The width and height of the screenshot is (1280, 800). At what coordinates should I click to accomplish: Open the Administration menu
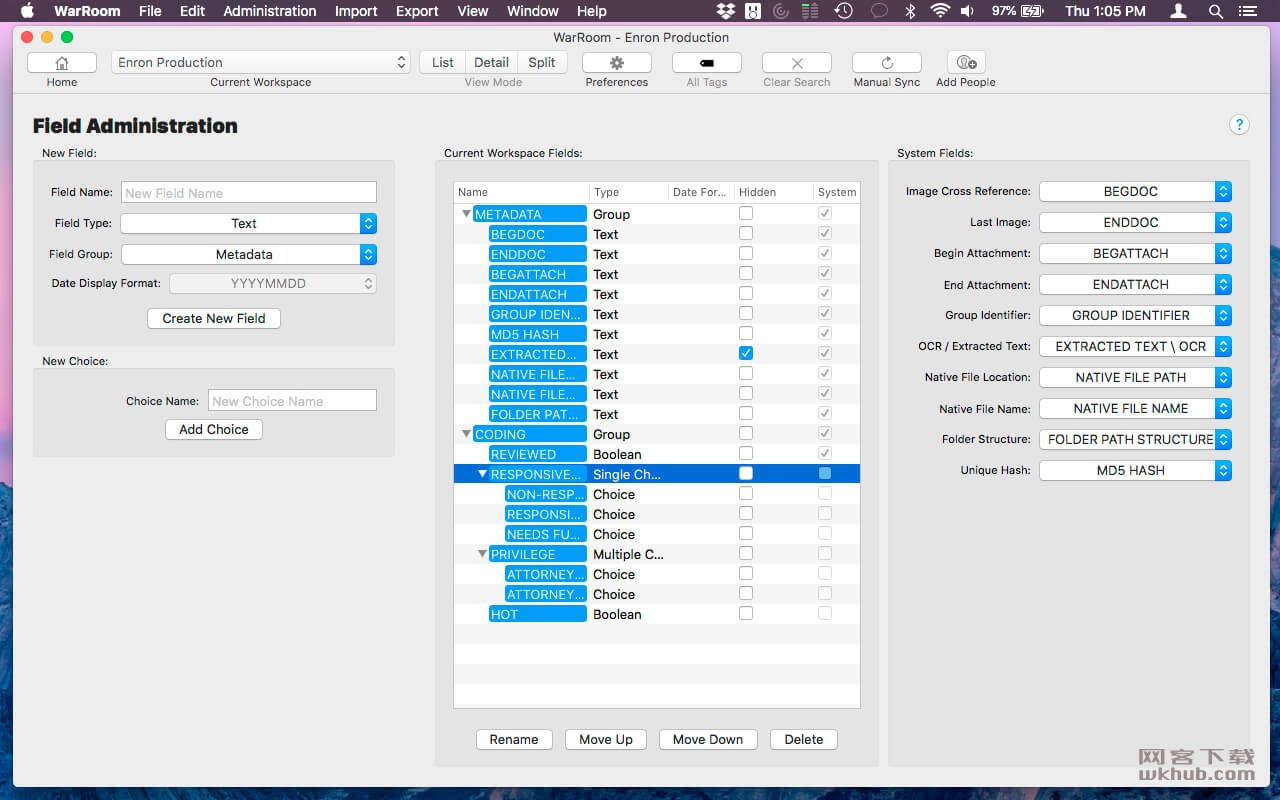tap(270, 11)
